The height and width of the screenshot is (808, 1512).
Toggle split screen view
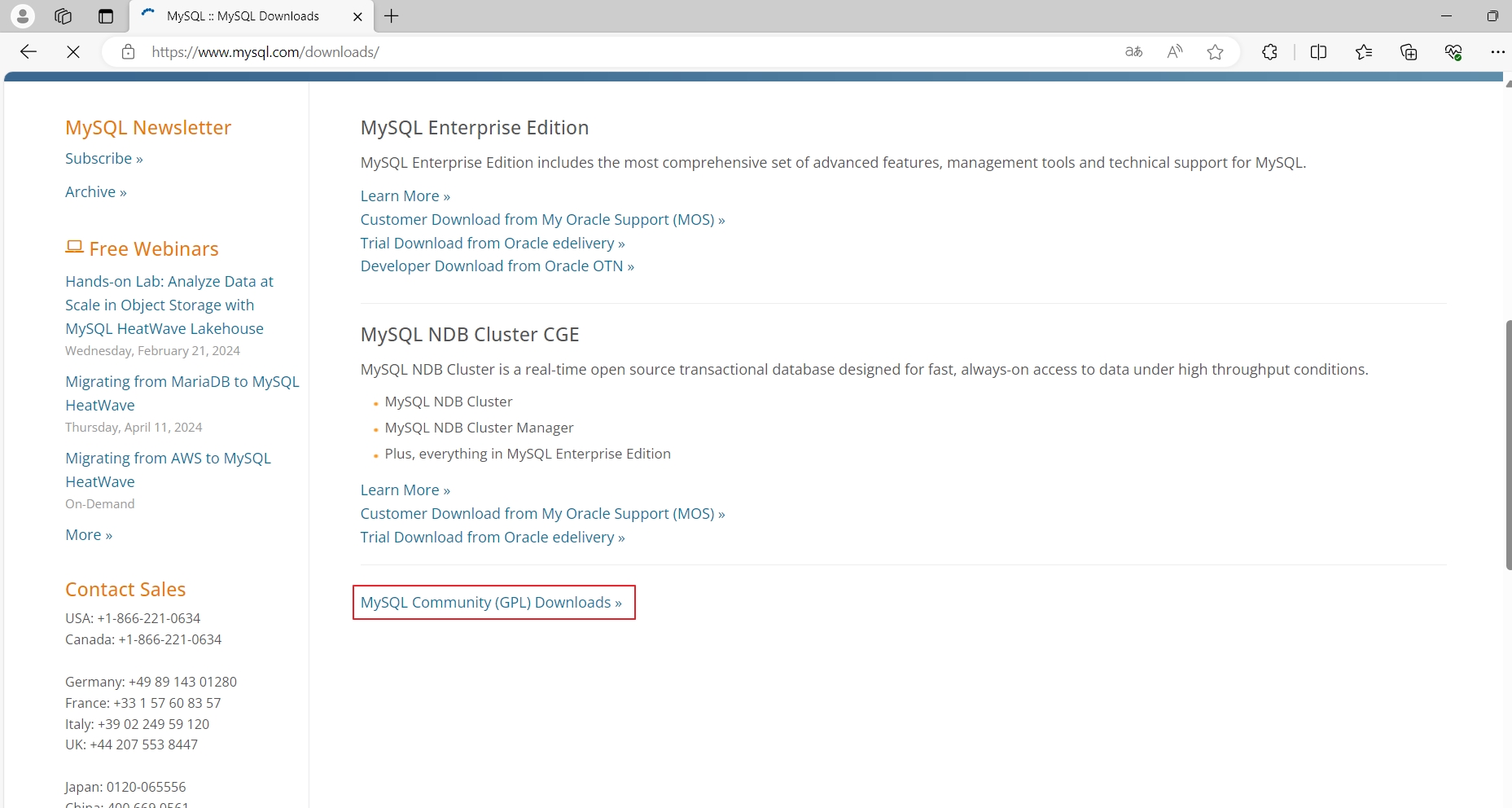click(1318, 52)
